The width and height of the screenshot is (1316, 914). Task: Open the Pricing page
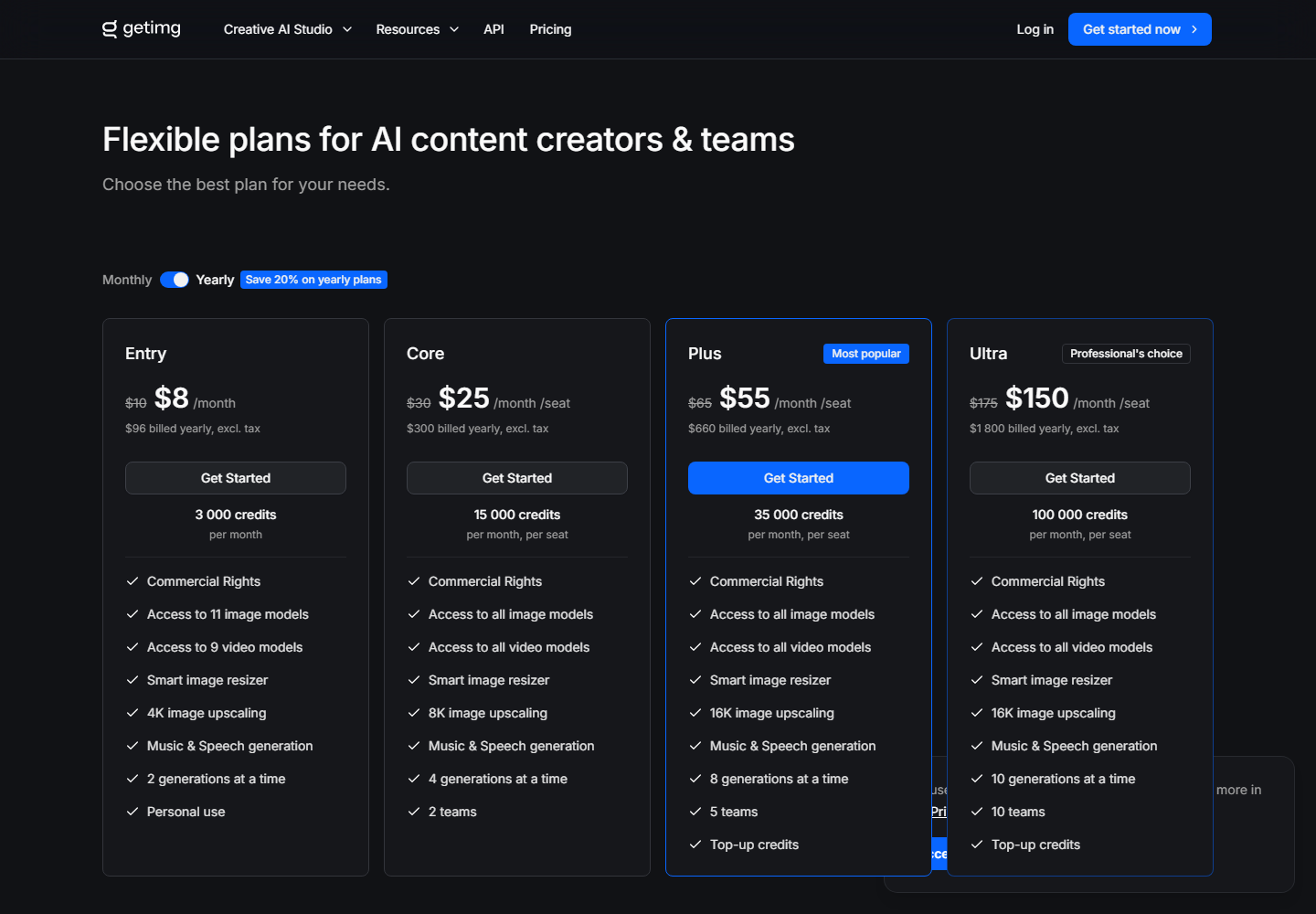click(x=550, y=29)
